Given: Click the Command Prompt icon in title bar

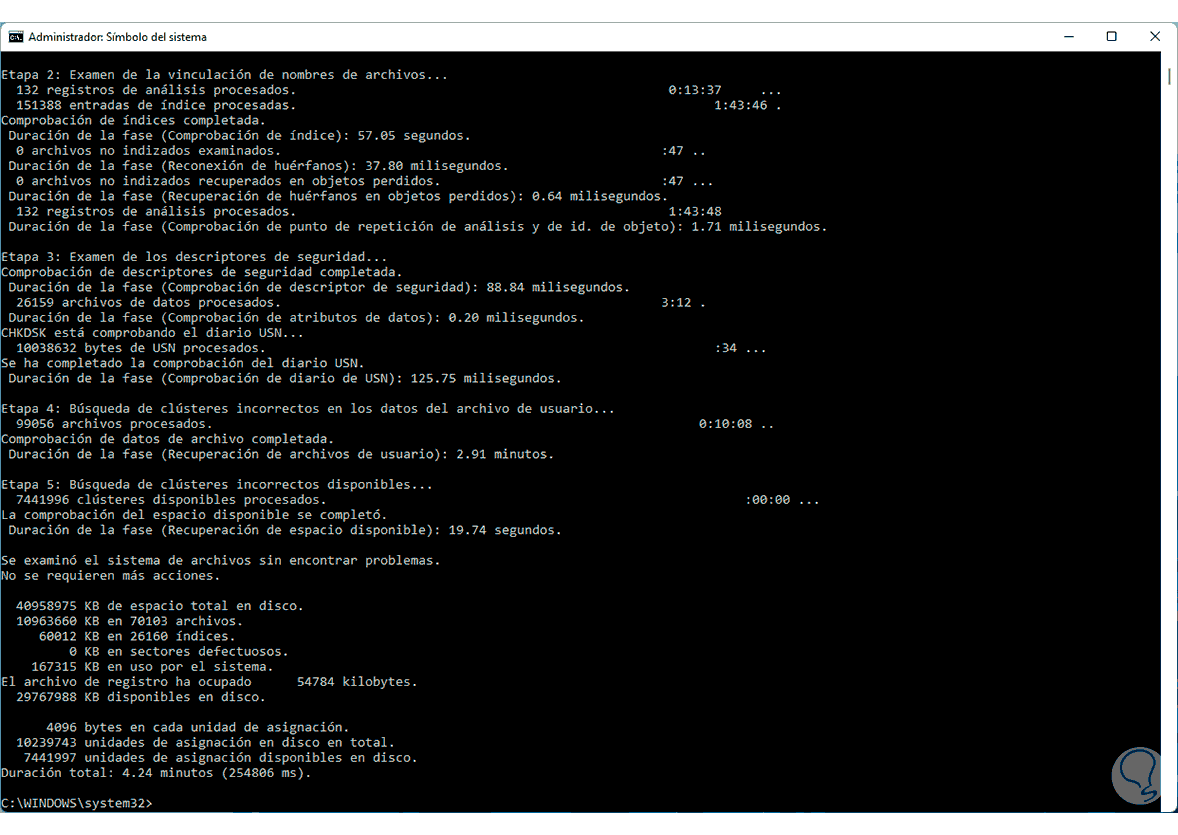Looking at the screenshot, I should tap(16, 37).
